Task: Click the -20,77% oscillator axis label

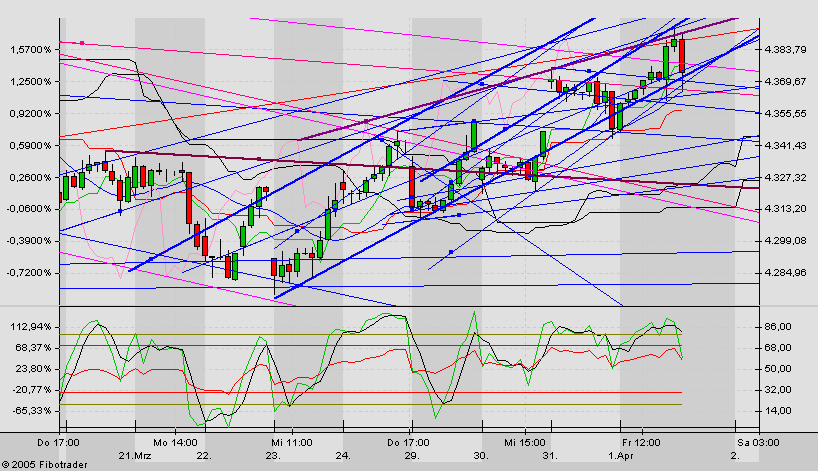Action: tap(31, 390)
